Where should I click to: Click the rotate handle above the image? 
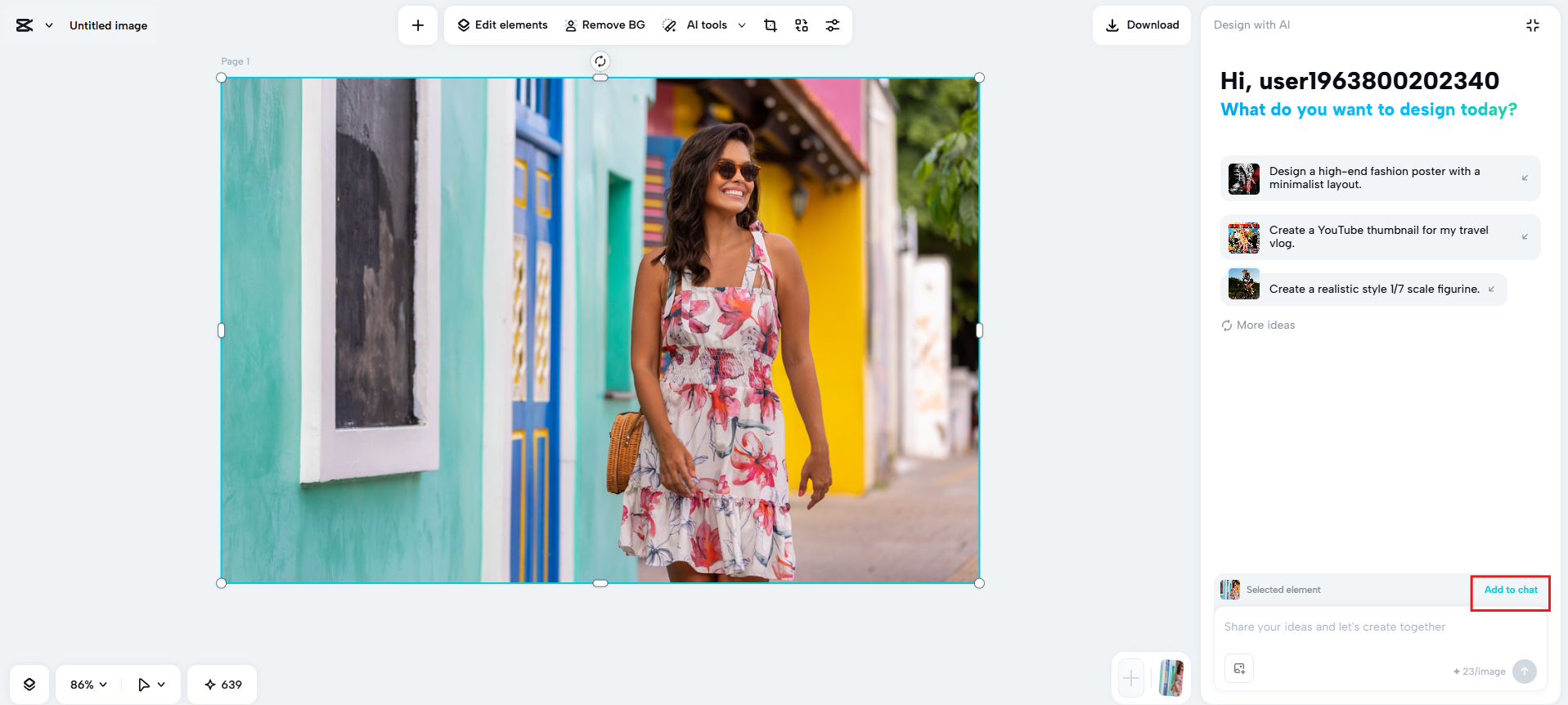(x=600, y=61)
